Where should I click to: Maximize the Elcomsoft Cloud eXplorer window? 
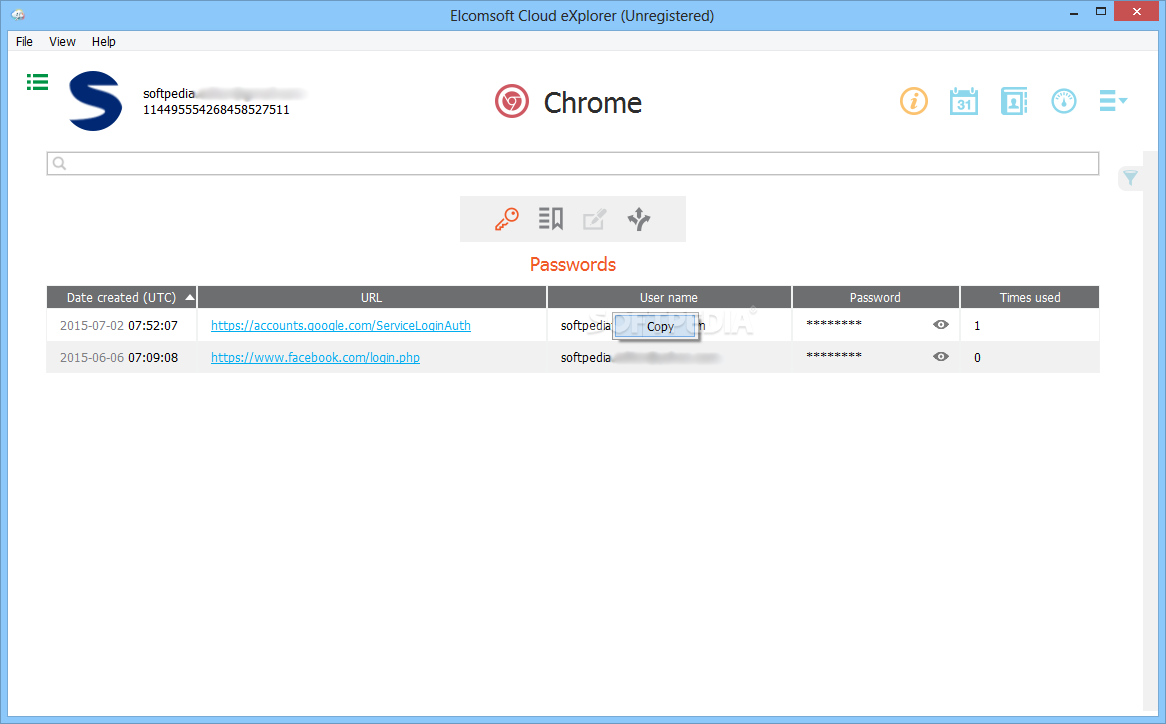pos(1101,12)
